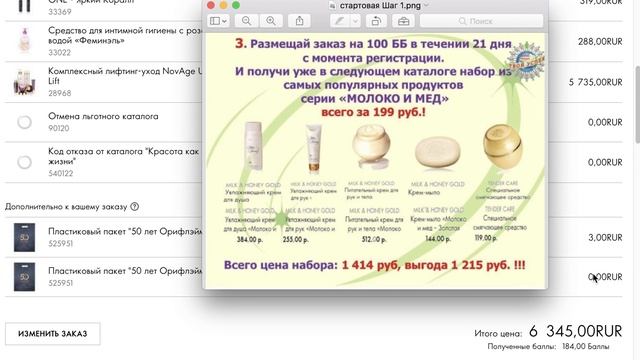Click the cream-soap bar image in Preview
The width and height of the screenshot is (640, 360).
point(438,152)
